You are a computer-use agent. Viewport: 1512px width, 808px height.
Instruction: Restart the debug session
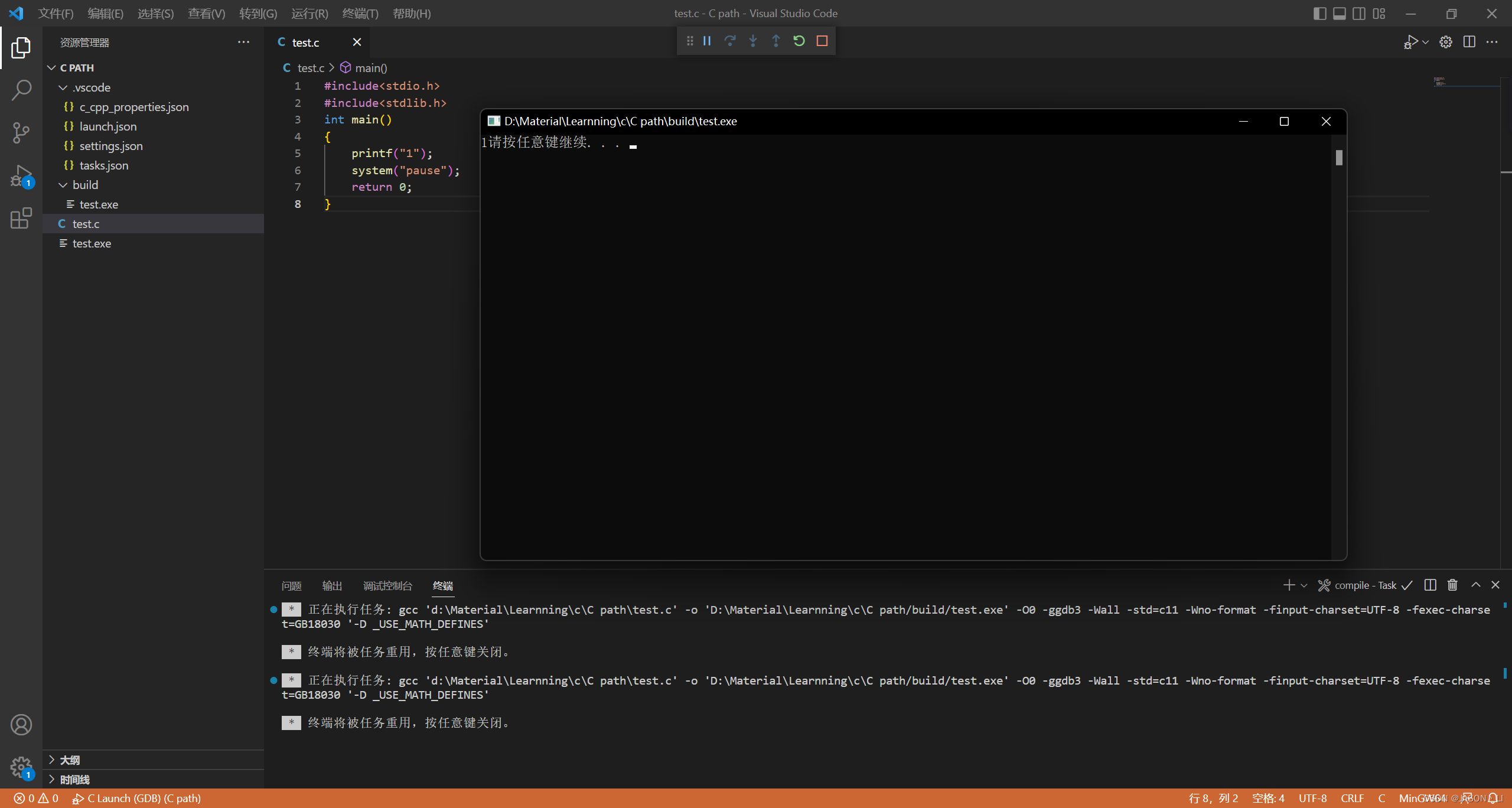point(799,41)
